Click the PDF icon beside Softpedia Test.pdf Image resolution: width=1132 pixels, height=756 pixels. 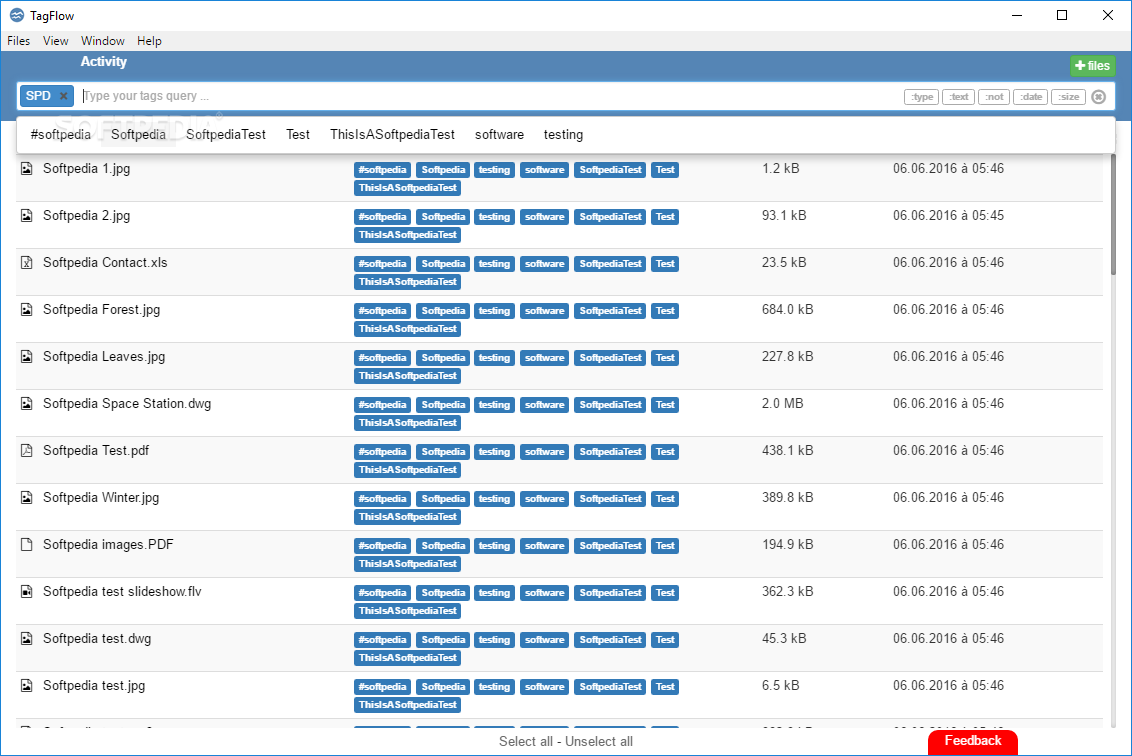pos(27,451)
